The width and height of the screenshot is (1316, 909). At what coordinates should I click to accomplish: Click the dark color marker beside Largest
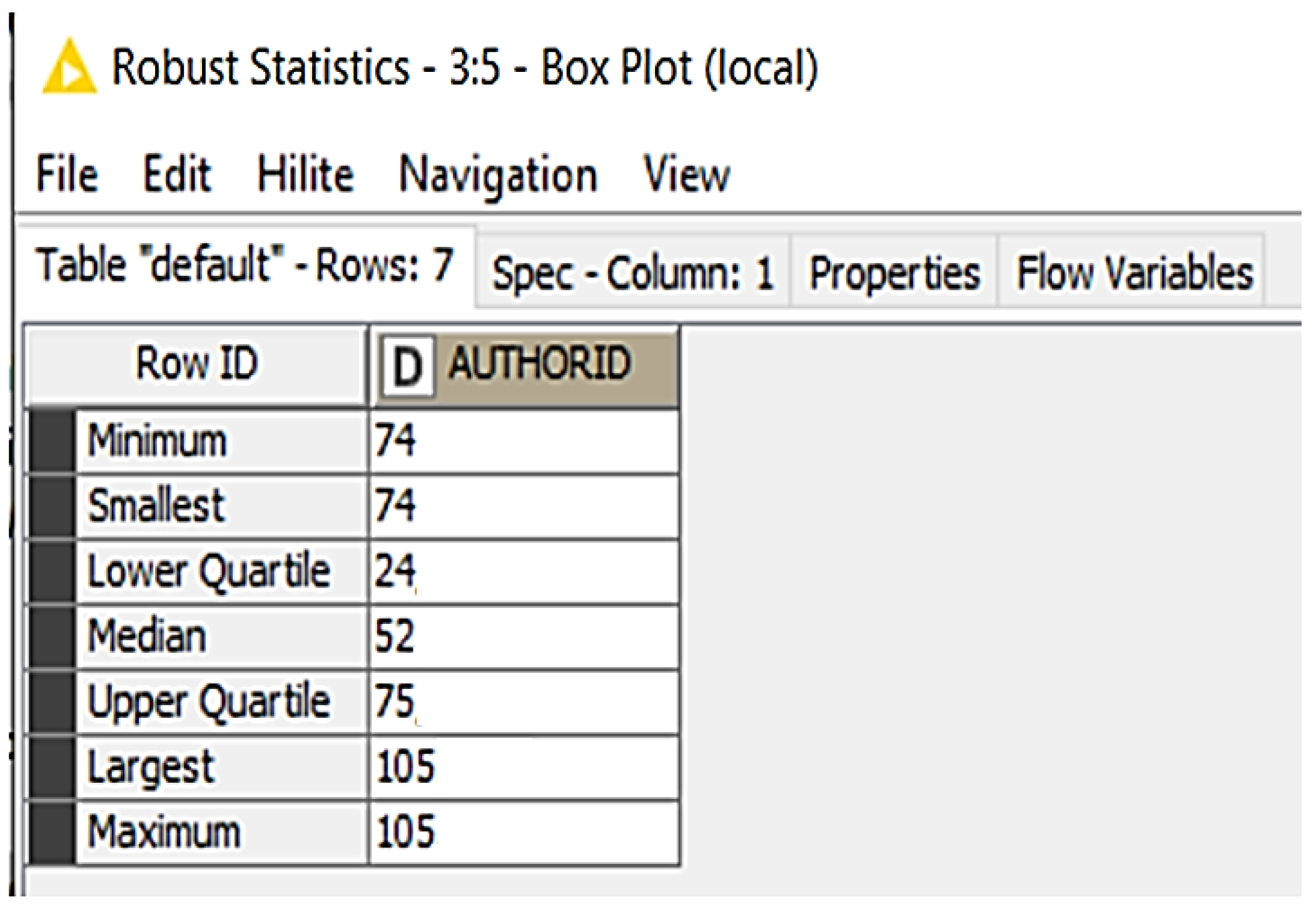pos(52,767)
